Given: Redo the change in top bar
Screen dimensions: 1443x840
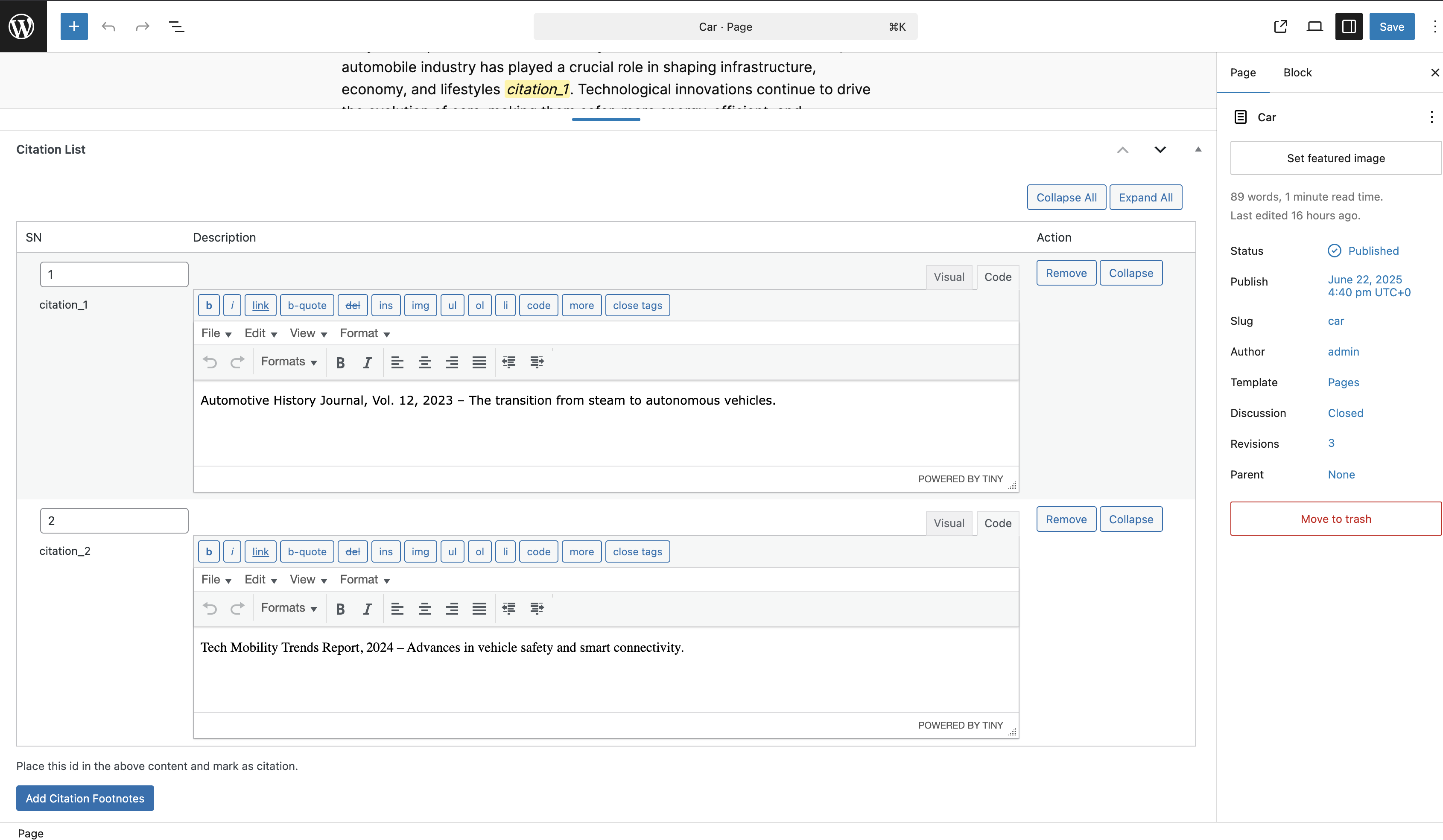Looking at the screenshot, I should pos(142,26).
